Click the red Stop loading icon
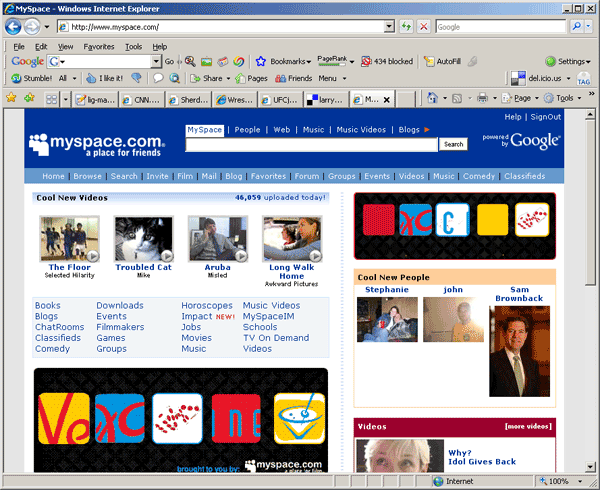600x490 pixels. pyautogui.click(x=424, y=26)
